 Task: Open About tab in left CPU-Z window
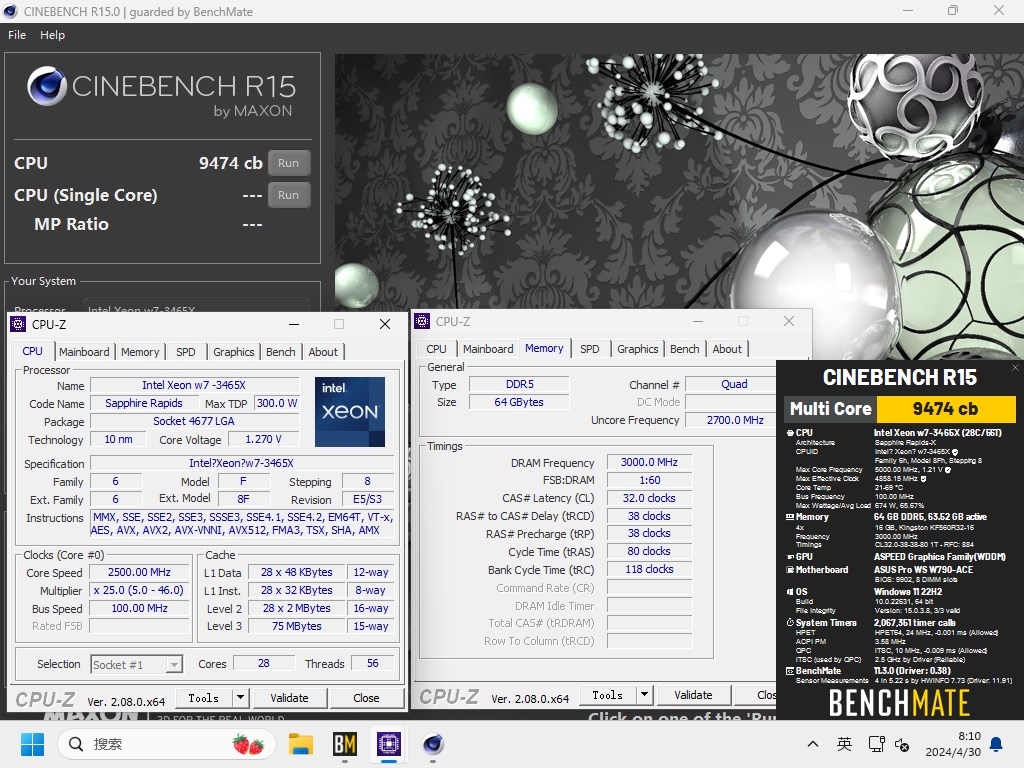(x=323, y=352)
